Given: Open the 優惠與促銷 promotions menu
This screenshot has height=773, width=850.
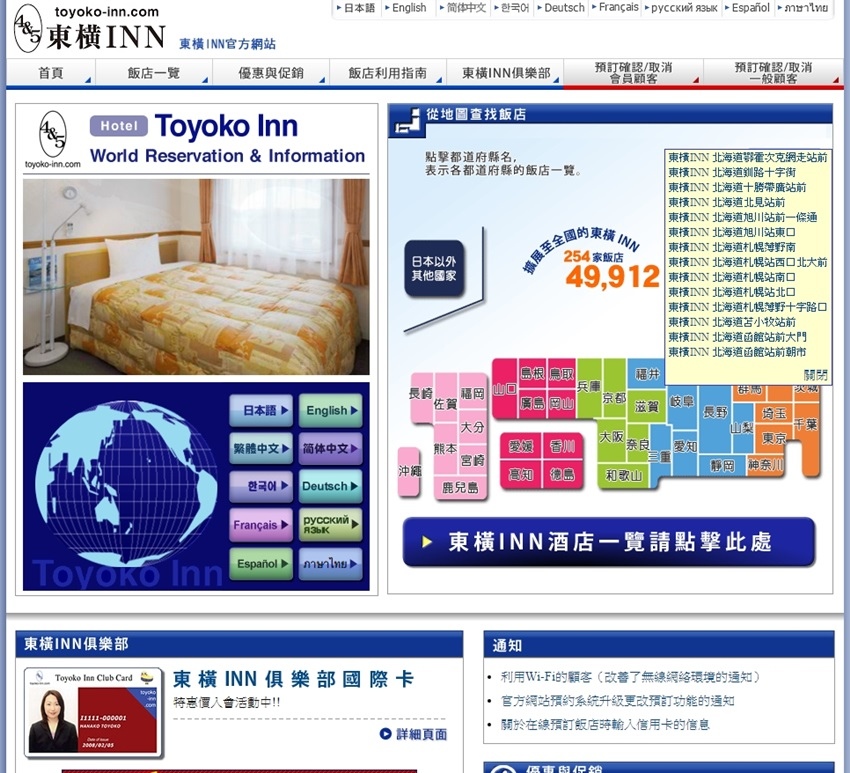Looking at the screenshot, I should [271, 73].
